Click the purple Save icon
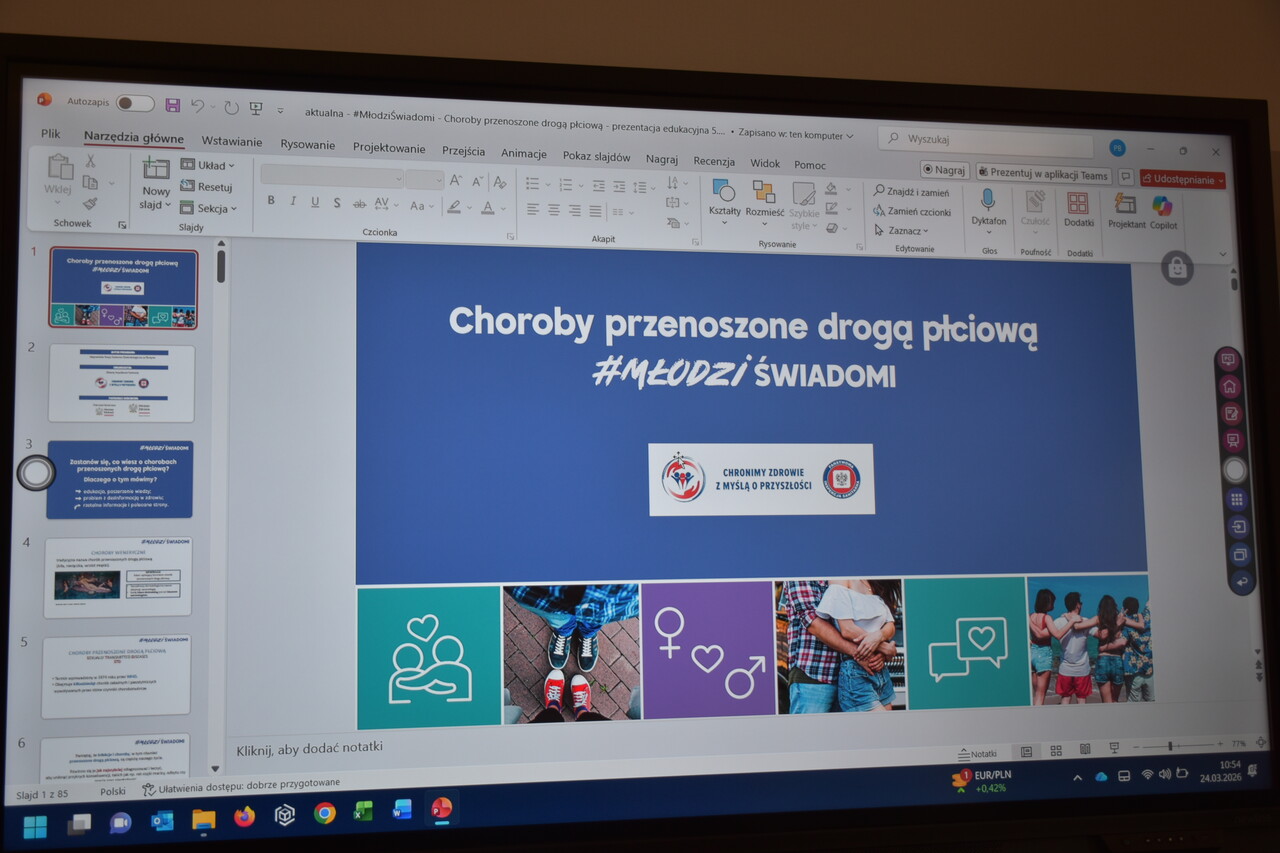1280x853 pixels. click(x=173, y=105)
